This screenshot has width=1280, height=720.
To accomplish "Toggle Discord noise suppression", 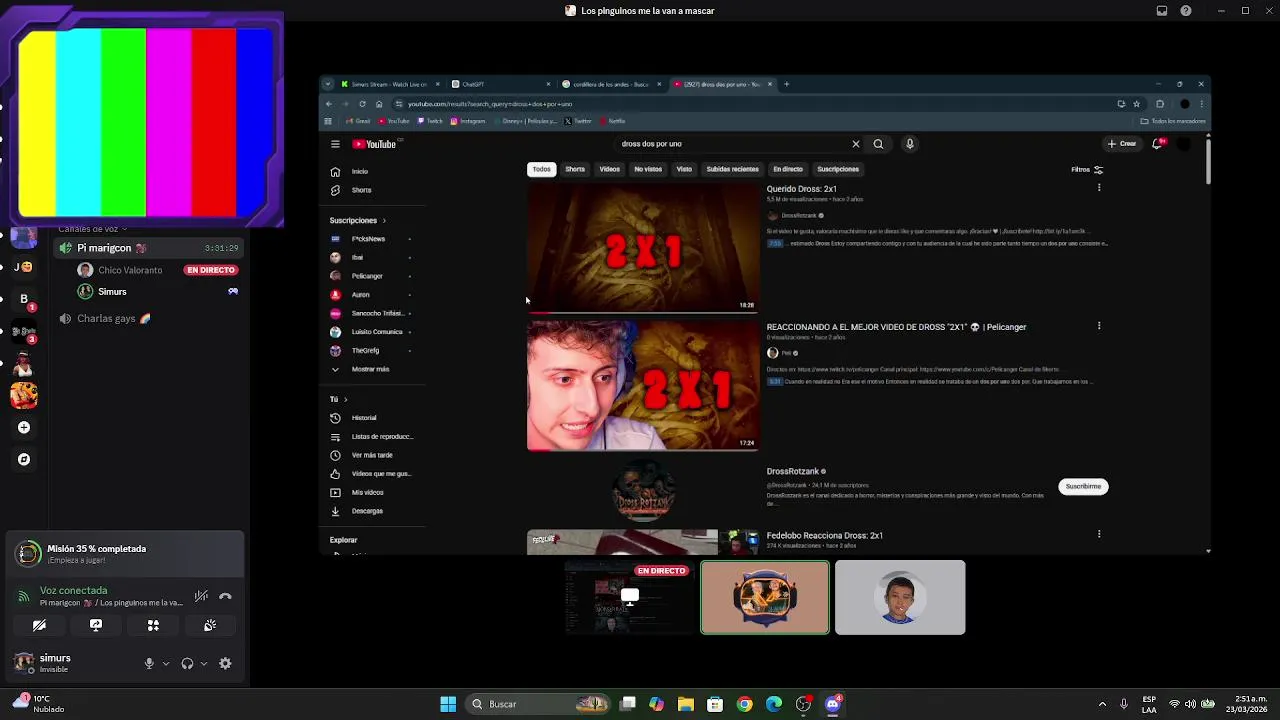I will pos(201,597).
